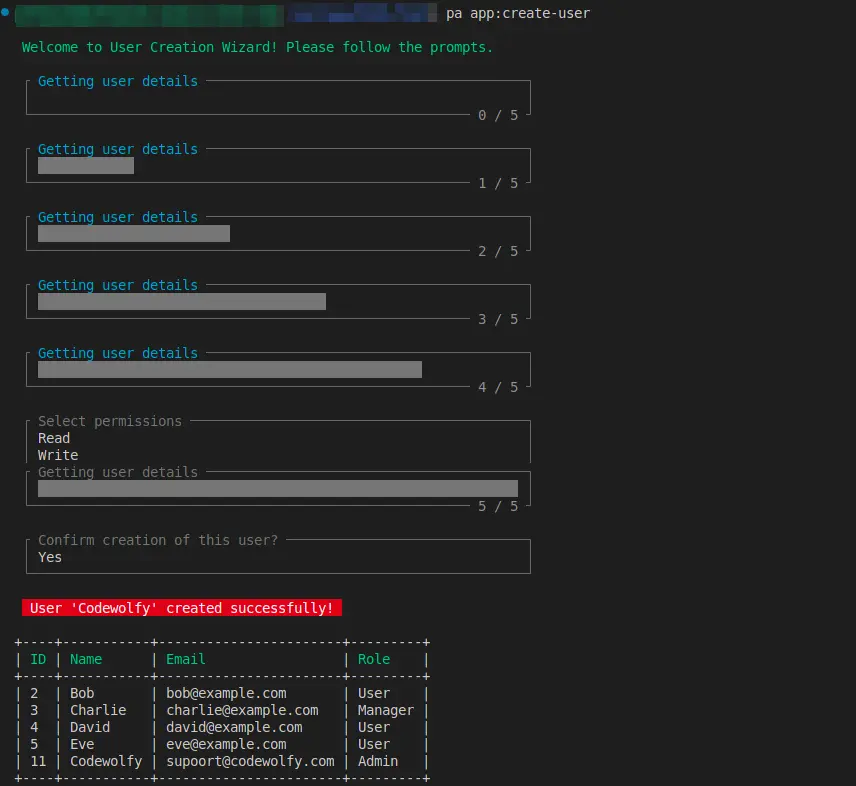Select the 'Read' permission option
Screen dimensions: 856x786
tap(54, 437)
